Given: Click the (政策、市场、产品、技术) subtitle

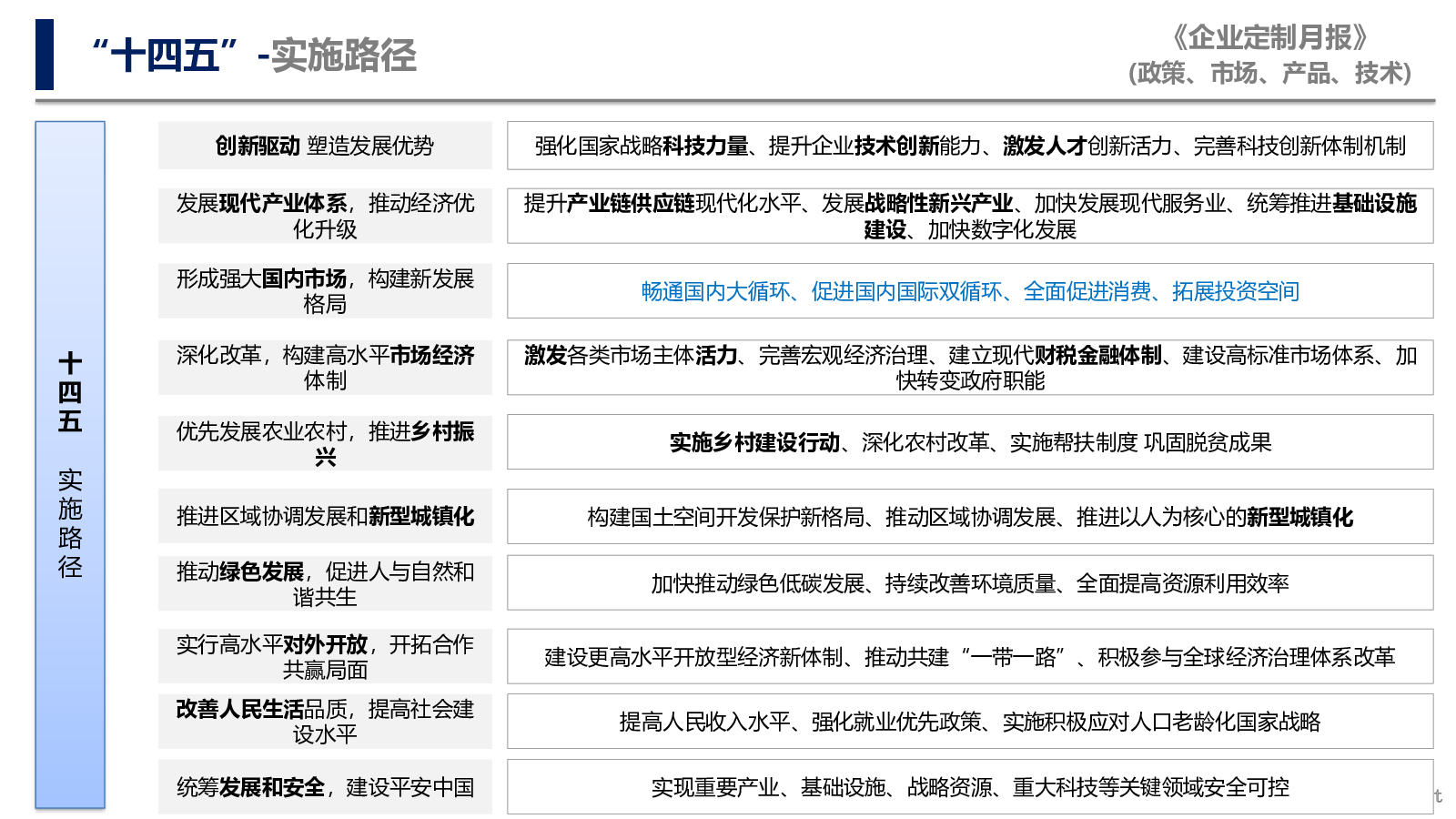Looking at the screenshot, I should coord(1269,73).
